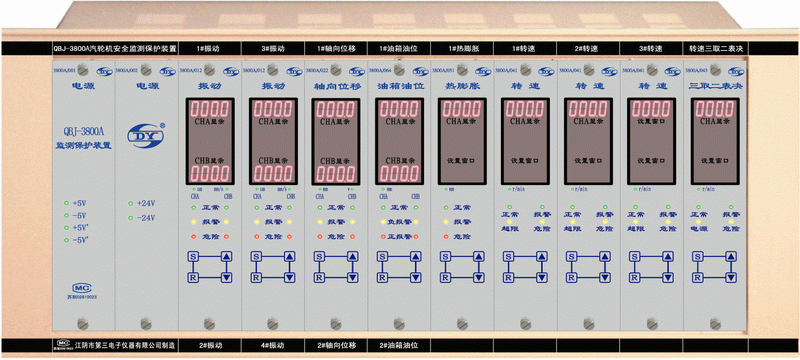
Task: Select the 转速三取二表决 header label
Action: (716, 49)
